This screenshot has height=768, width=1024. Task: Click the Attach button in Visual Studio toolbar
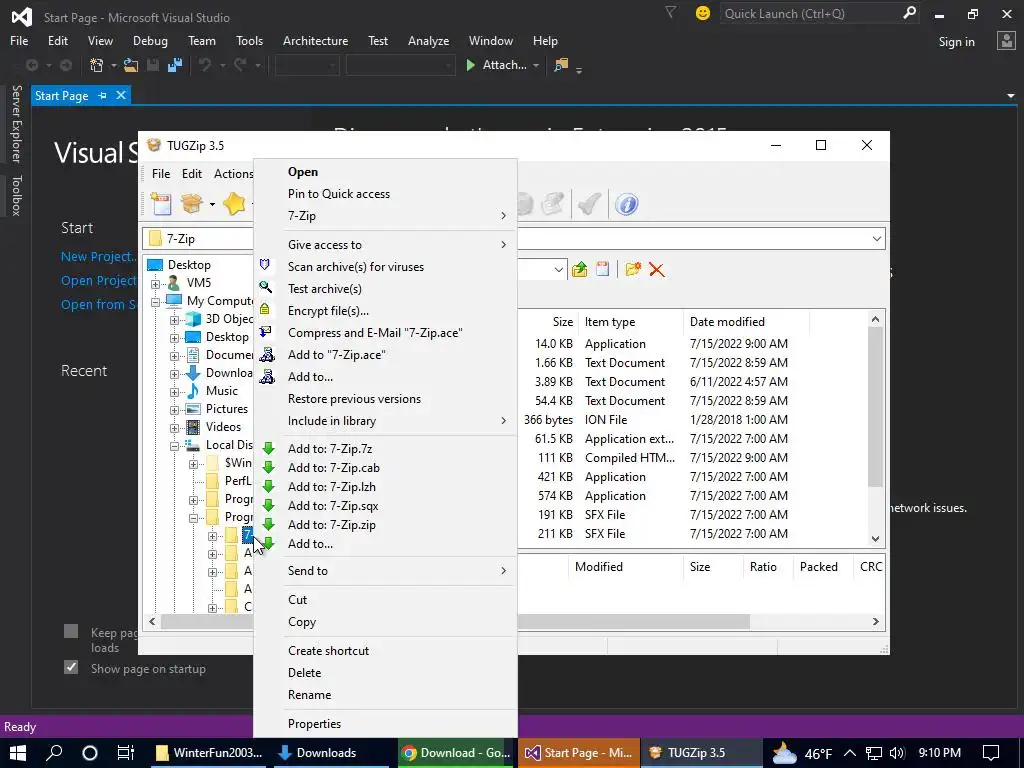pos(497,65)
